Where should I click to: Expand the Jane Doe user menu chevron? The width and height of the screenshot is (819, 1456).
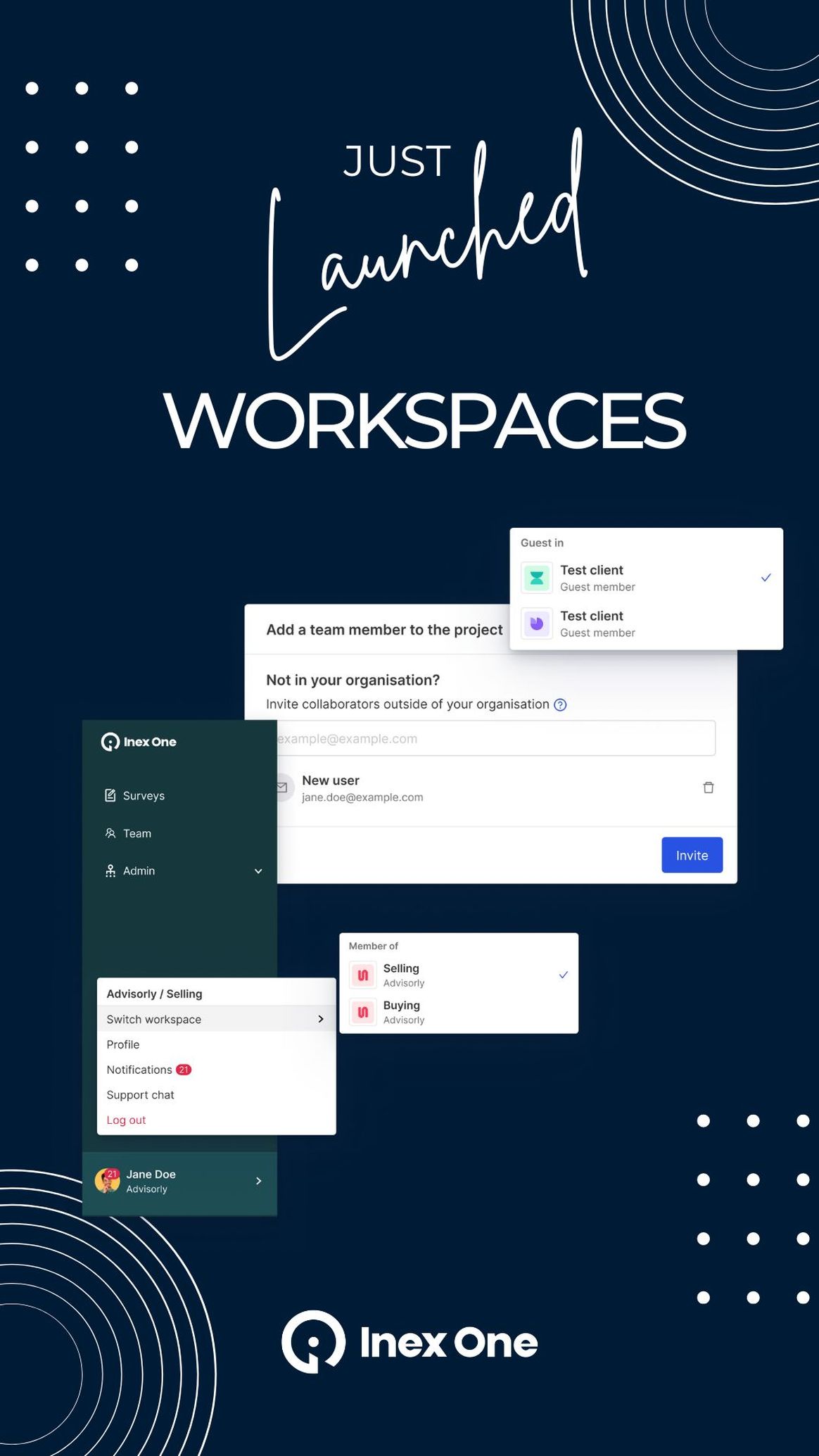[x=259, y=1181]
